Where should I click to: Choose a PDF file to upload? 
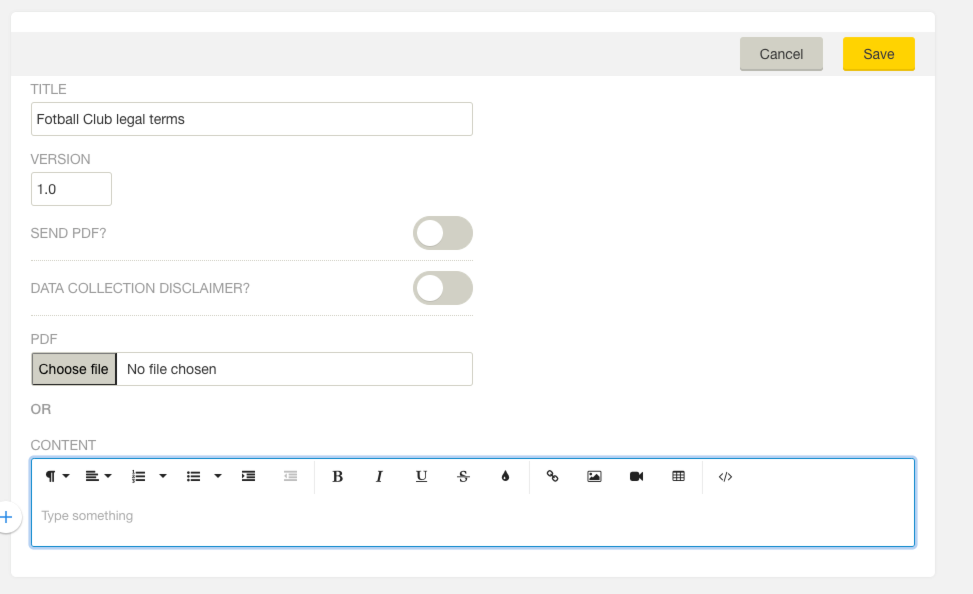(74, 369)
